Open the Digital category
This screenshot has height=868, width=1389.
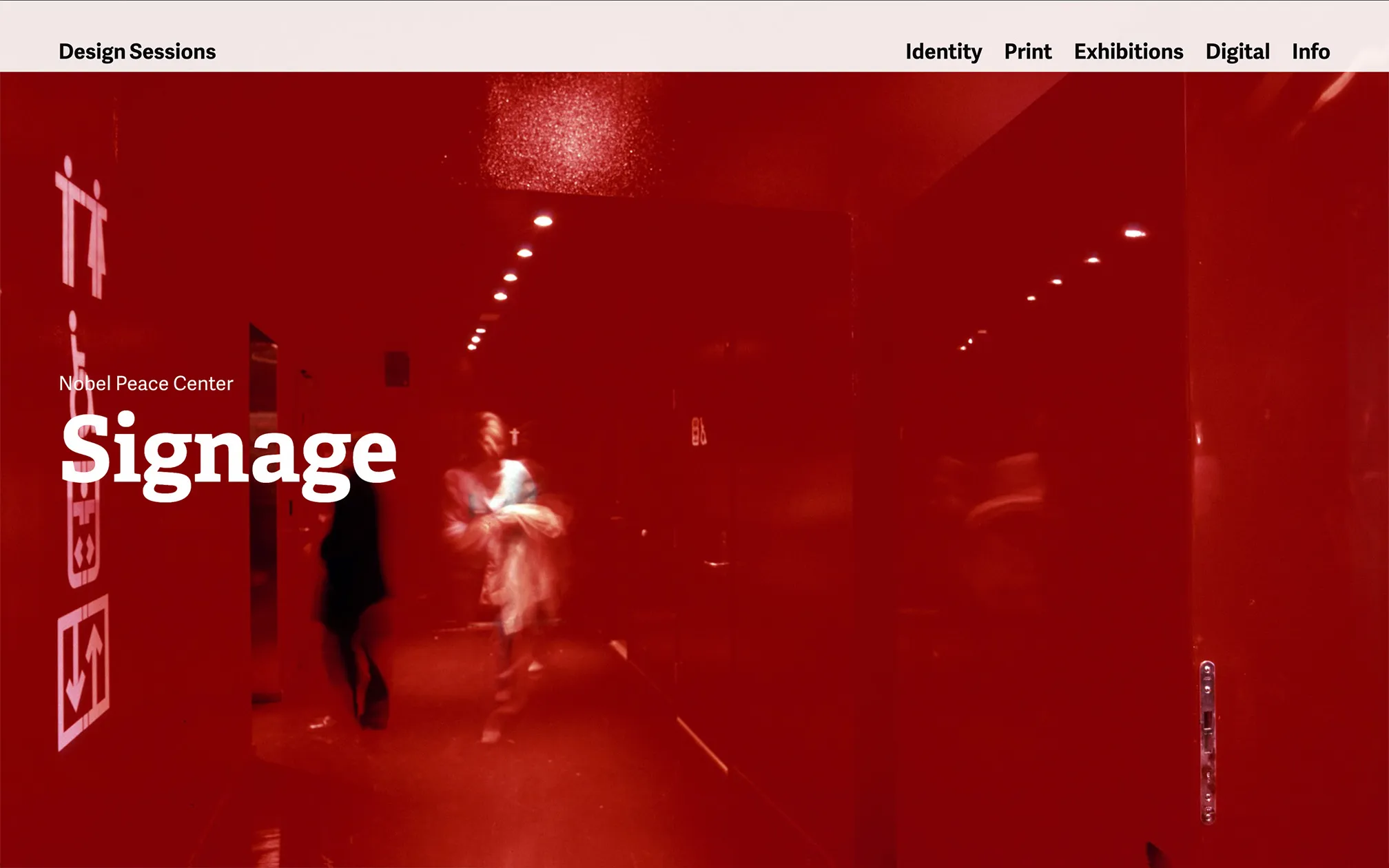click(1237, 52)
